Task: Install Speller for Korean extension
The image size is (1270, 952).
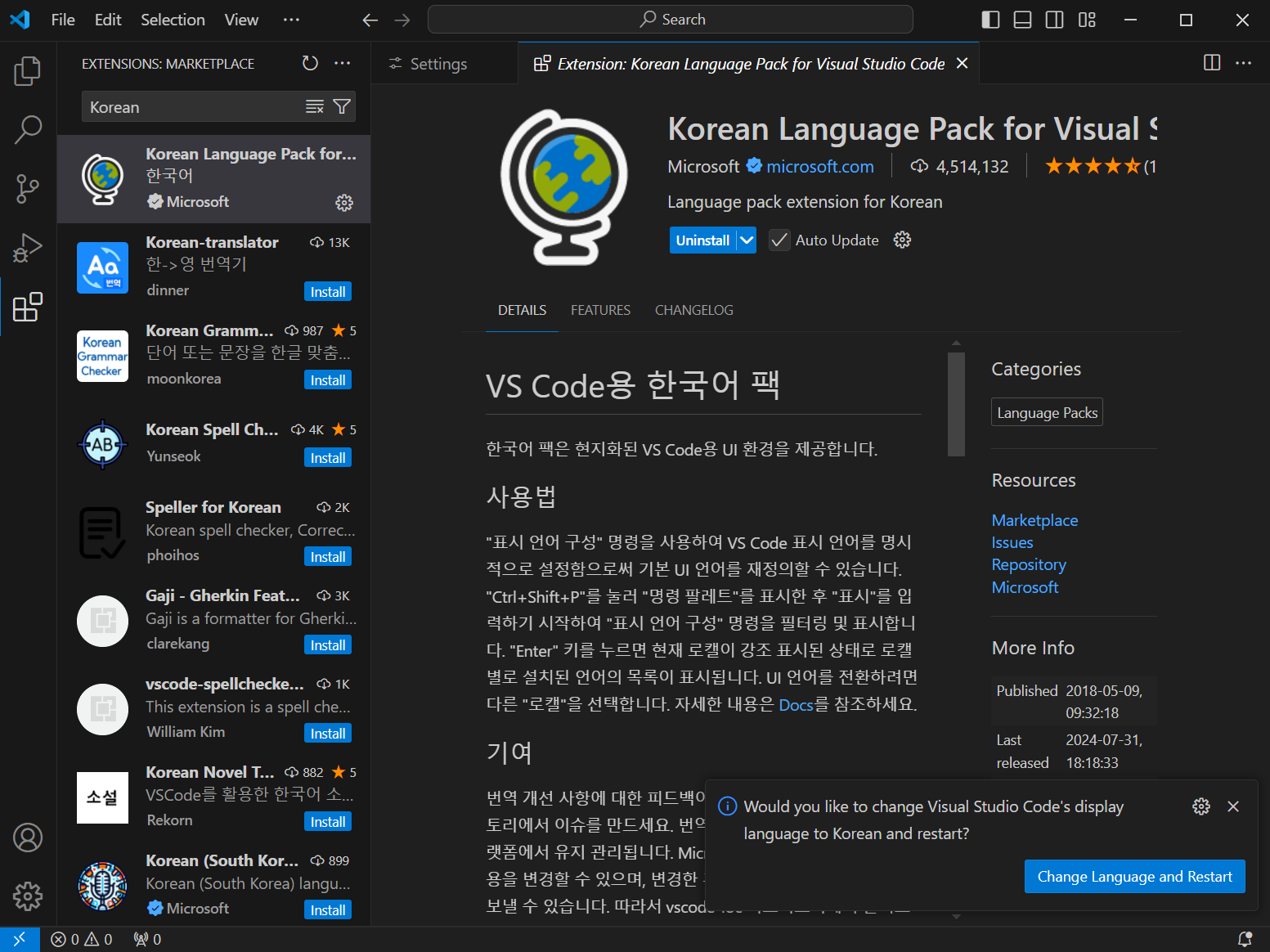Action: click(x=328, y=557)
